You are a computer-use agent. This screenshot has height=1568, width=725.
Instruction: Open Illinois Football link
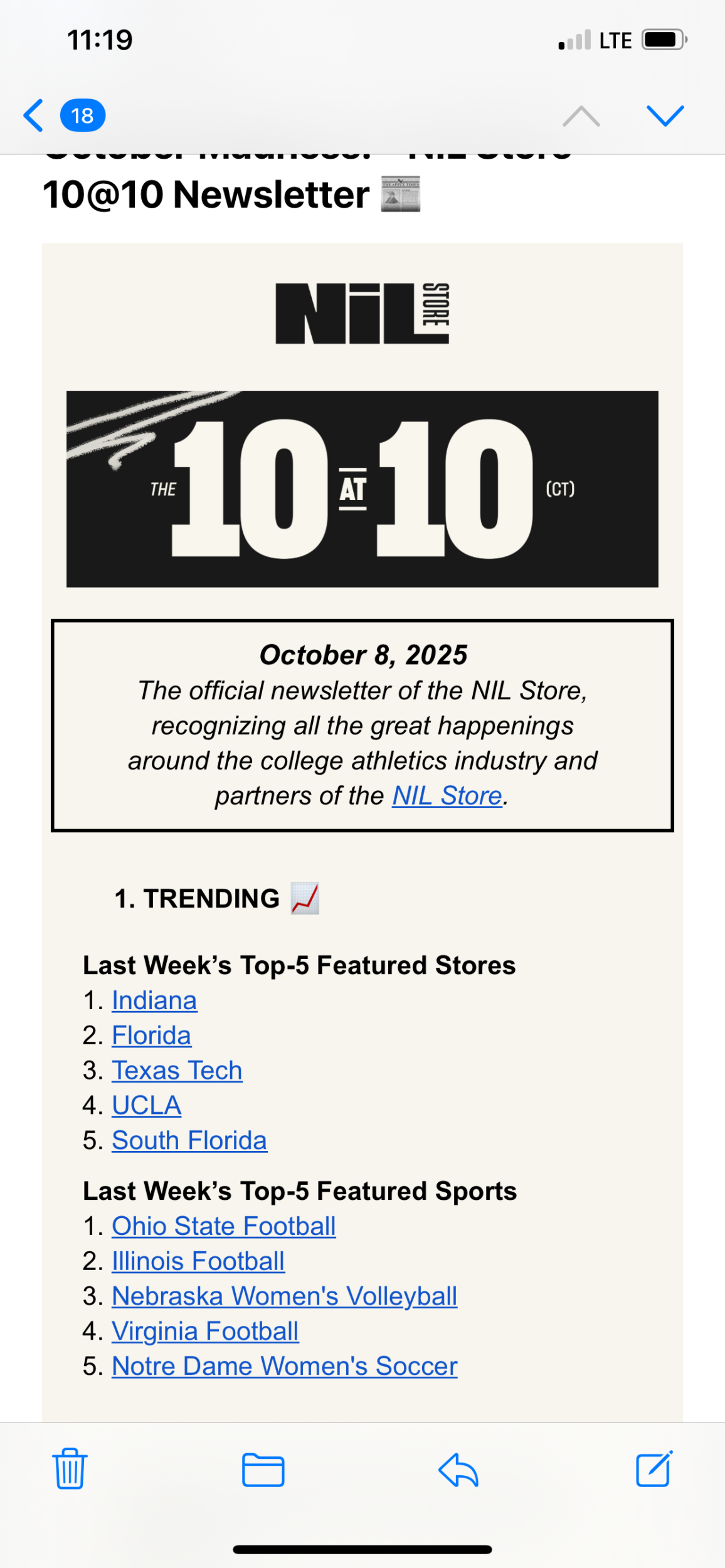[198, 1261]
